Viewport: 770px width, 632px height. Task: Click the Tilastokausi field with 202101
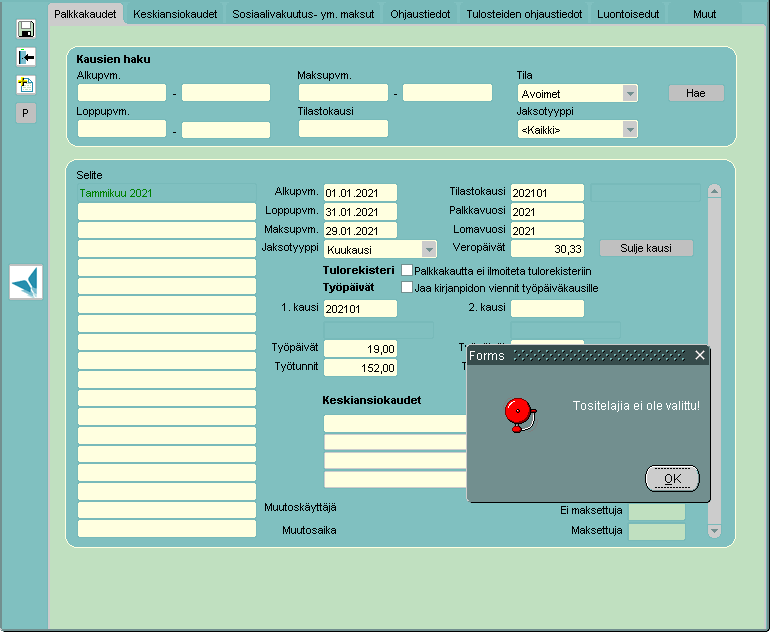547,192
